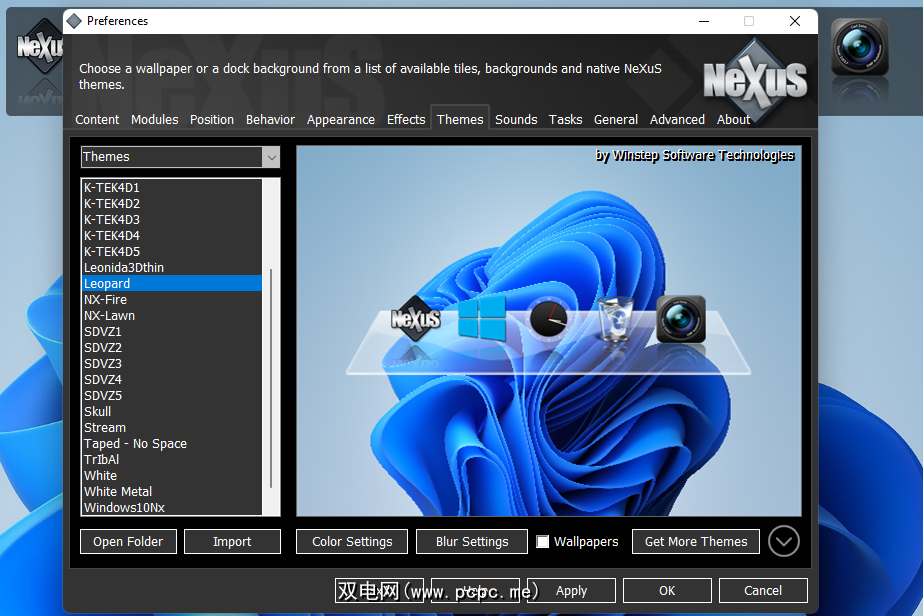Switch to the Appearance tab
Viewport: 923px width, 616px height.
click(x=341, y=120)
